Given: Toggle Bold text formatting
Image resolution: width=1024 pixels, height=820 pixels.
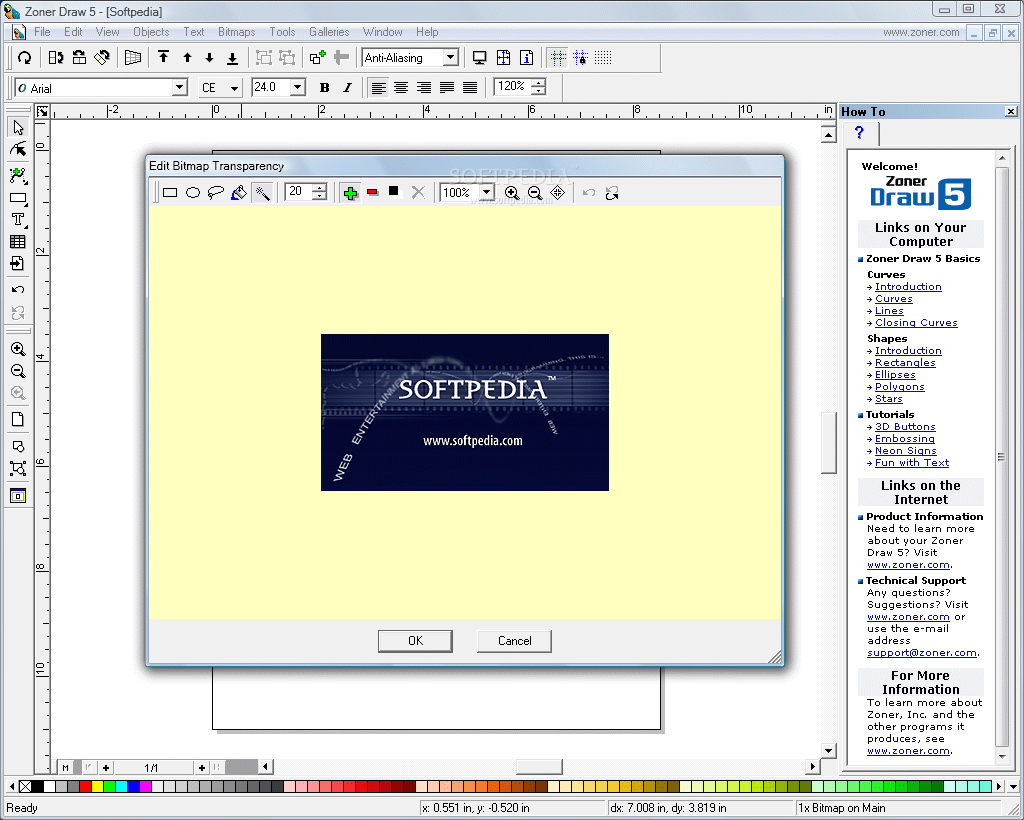Looking at the screenshot, I should pos(325,87).
